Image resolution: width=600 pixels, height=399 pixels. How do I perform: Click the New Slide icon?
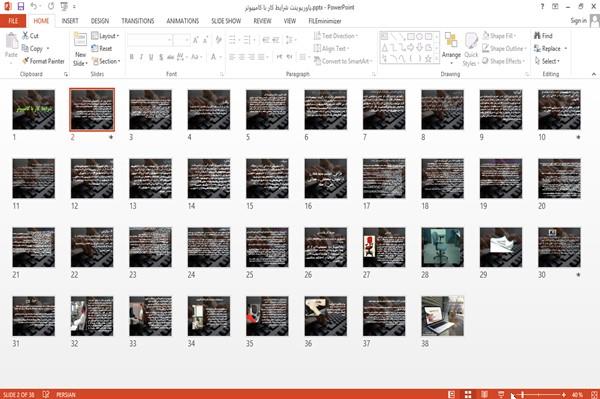(x=80, y=40)
